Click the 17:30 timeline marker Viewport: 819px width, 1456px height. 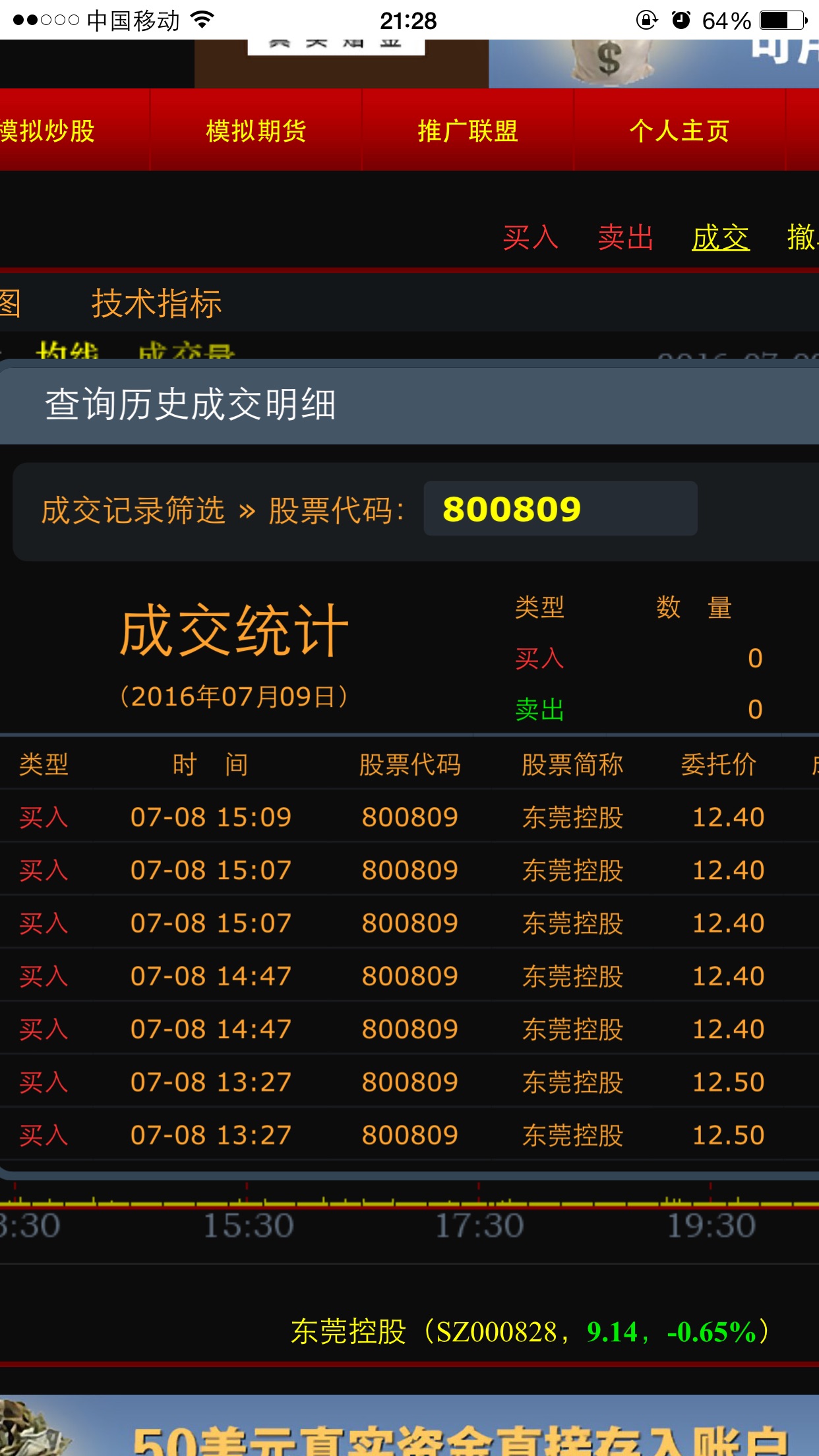click(479, 1225)
